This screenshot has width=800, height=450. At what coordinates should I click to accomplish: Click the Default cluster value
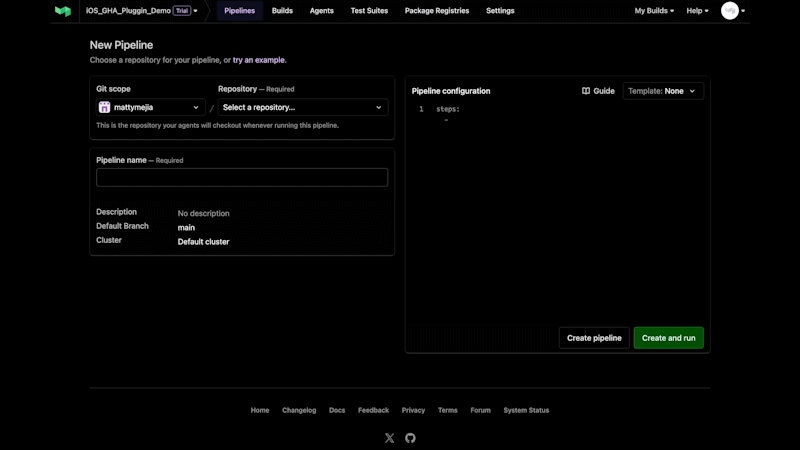[x=204, y=242]
